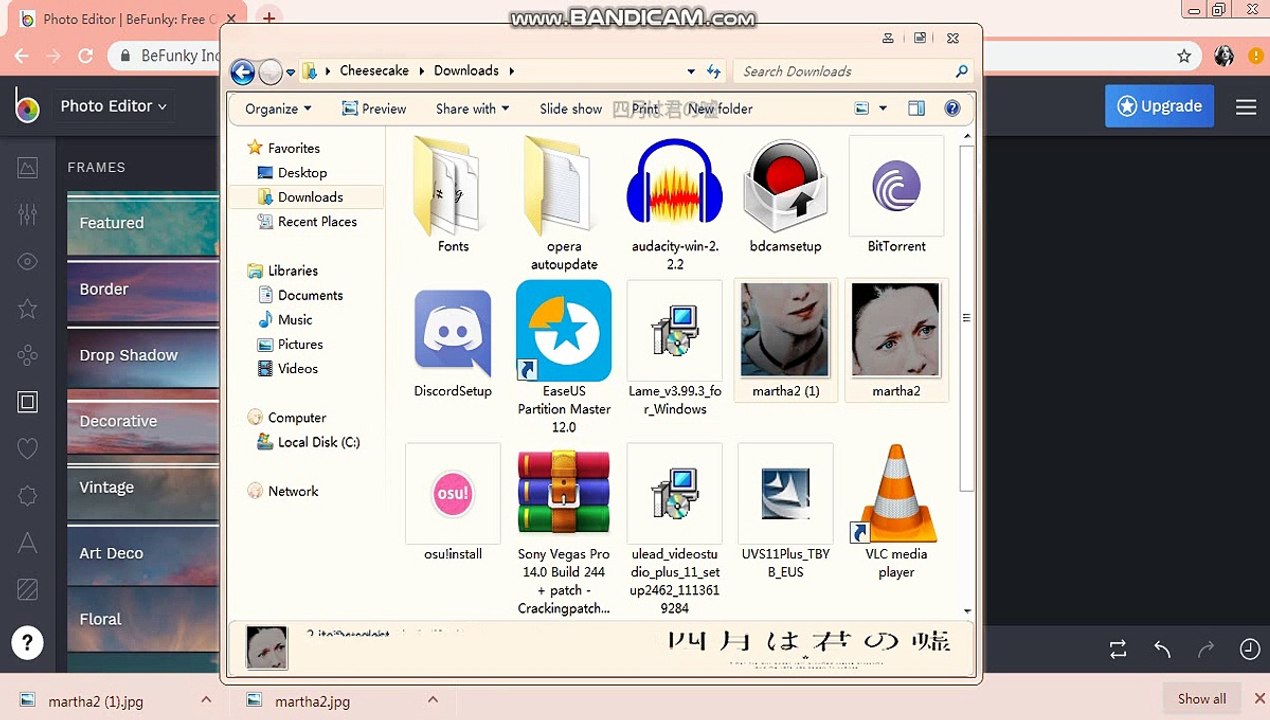The height and width of the screenshot is (720, 1270).
Task: Select the VLC media player shortcut
Action: pyautogui.click(x=896, y=494)
